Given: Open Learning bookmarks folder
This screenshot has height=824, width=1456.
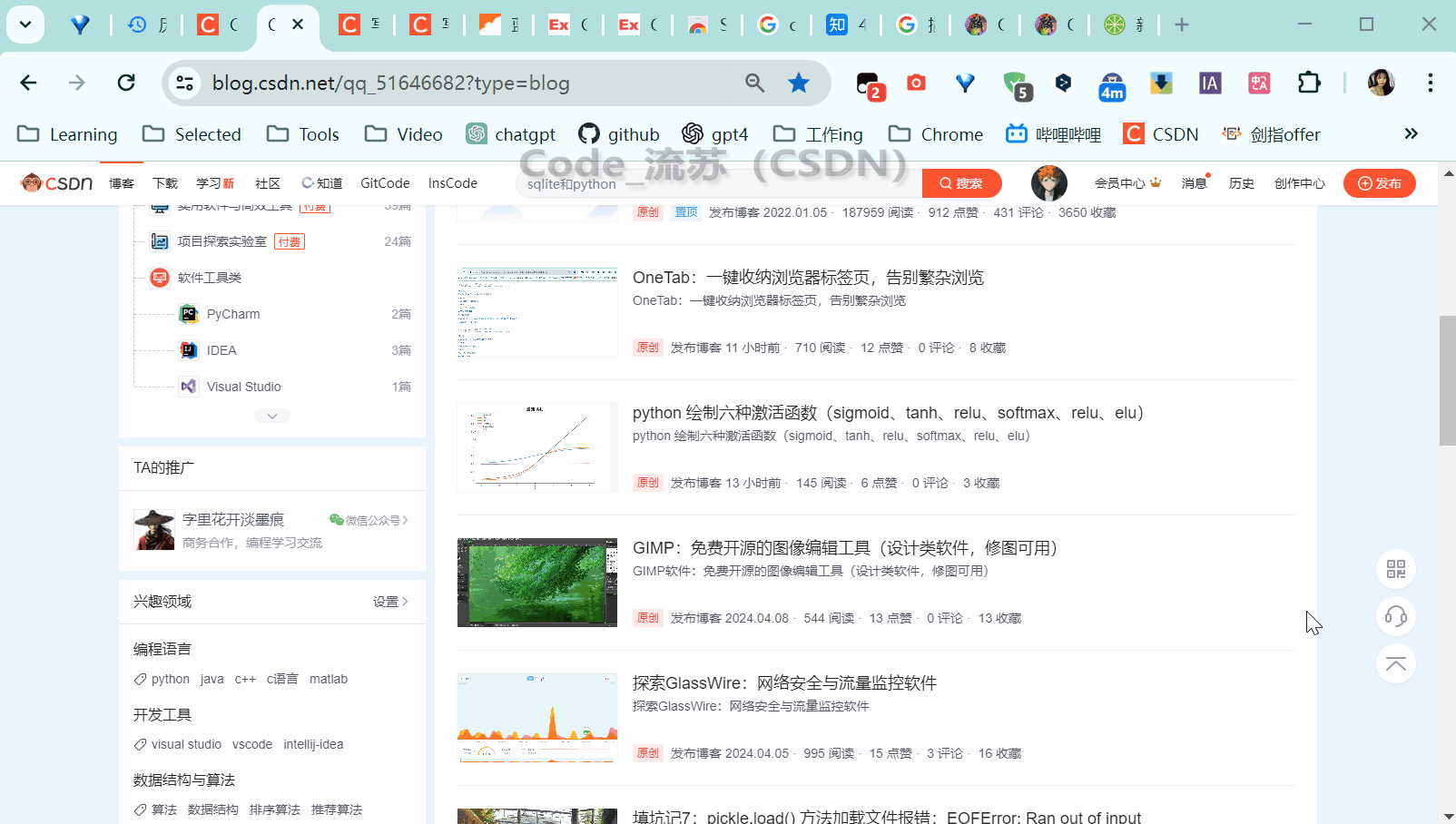Looking at the screenshot, I should [x=68, y=134].
